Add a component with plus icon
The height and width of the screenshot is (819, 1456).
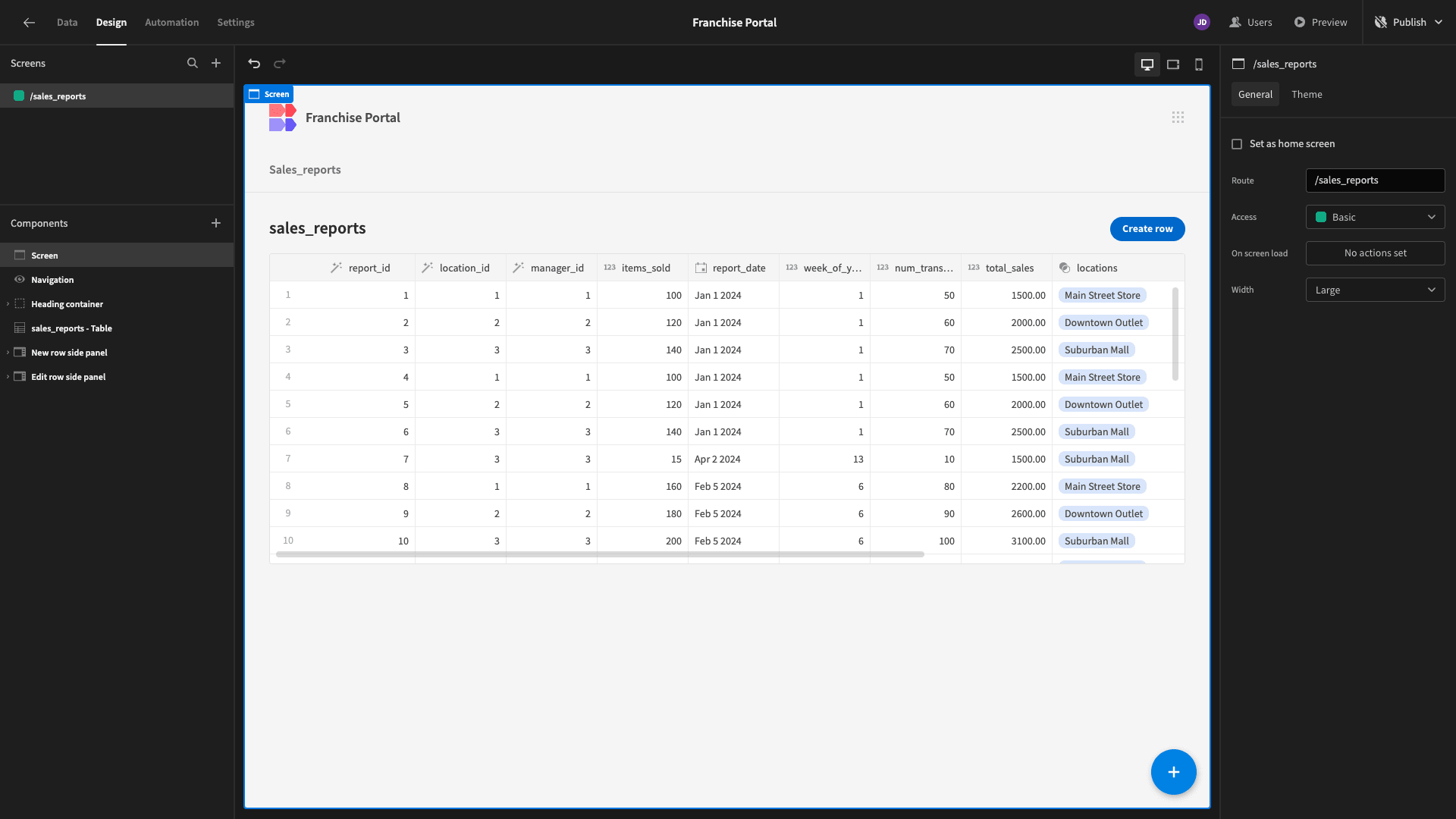point(216,223)
